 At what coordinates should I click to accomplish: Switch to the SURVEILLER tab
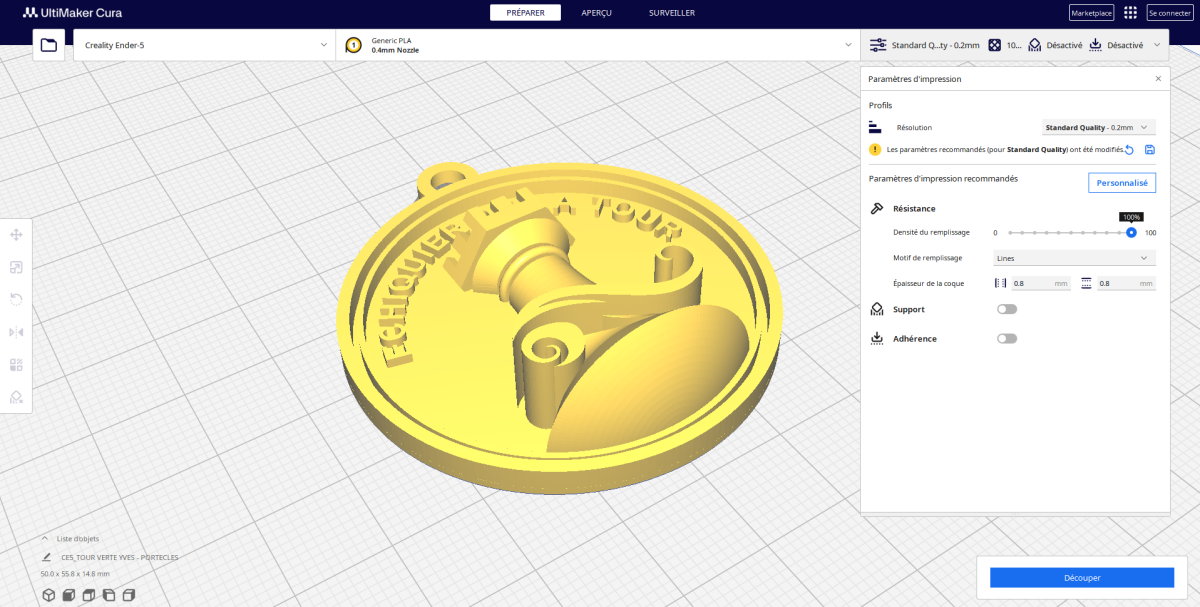[x=671, y=13]
